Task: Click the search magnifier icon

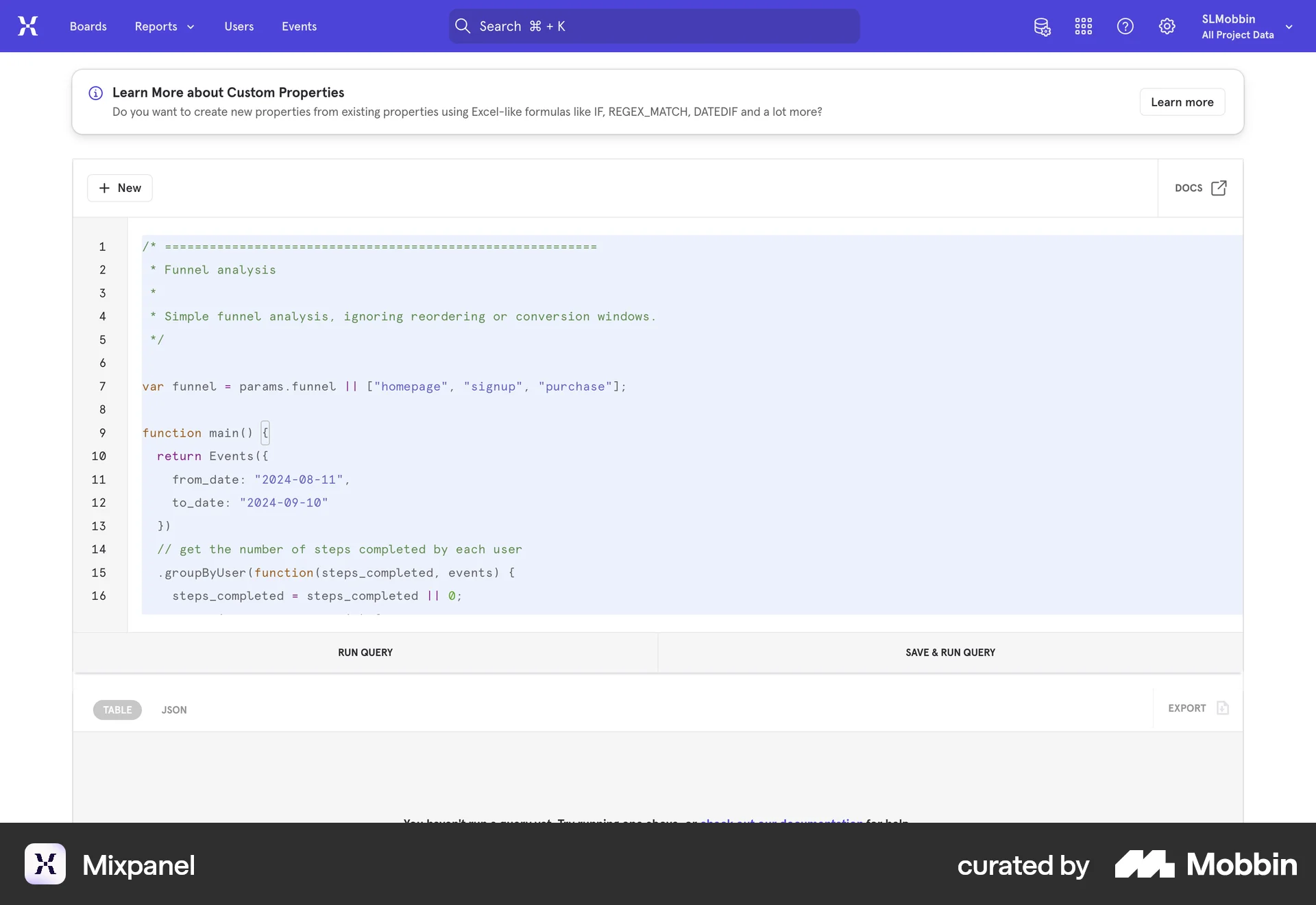Action: coord(463,26)
